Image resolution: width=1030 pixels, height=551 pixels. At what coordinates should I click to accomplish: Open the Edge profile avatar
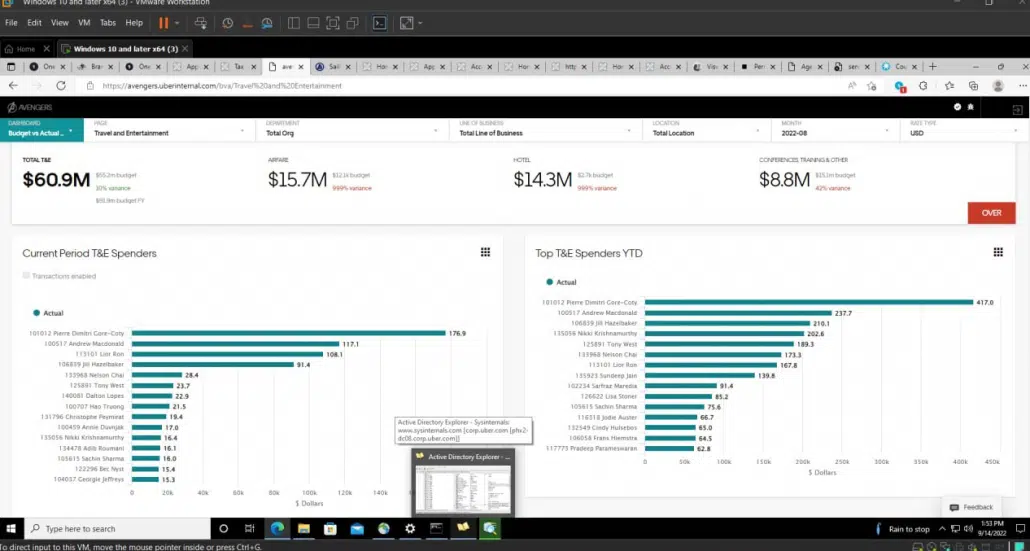pos(998,85)
